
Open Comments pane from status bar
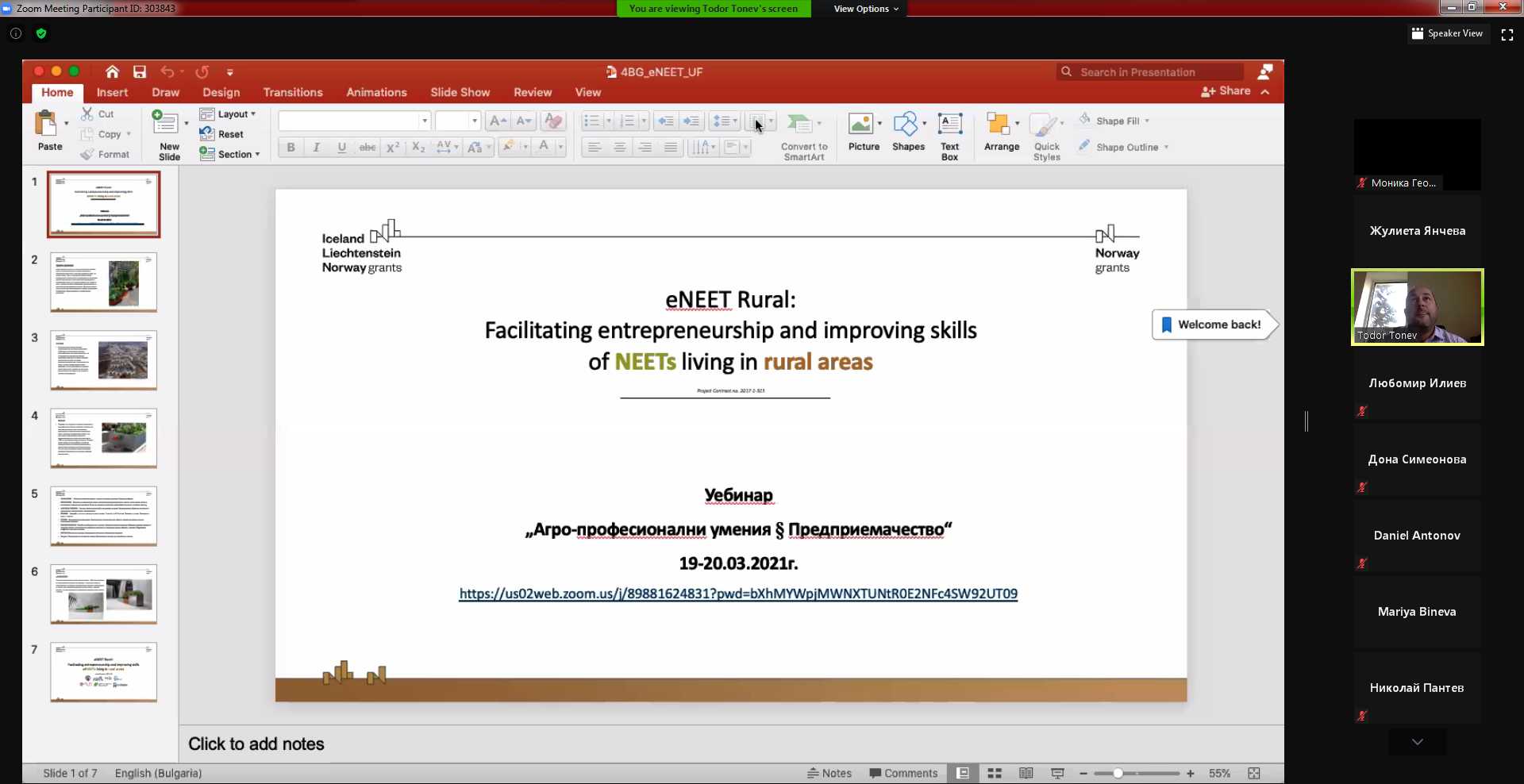tap(903, 773)
